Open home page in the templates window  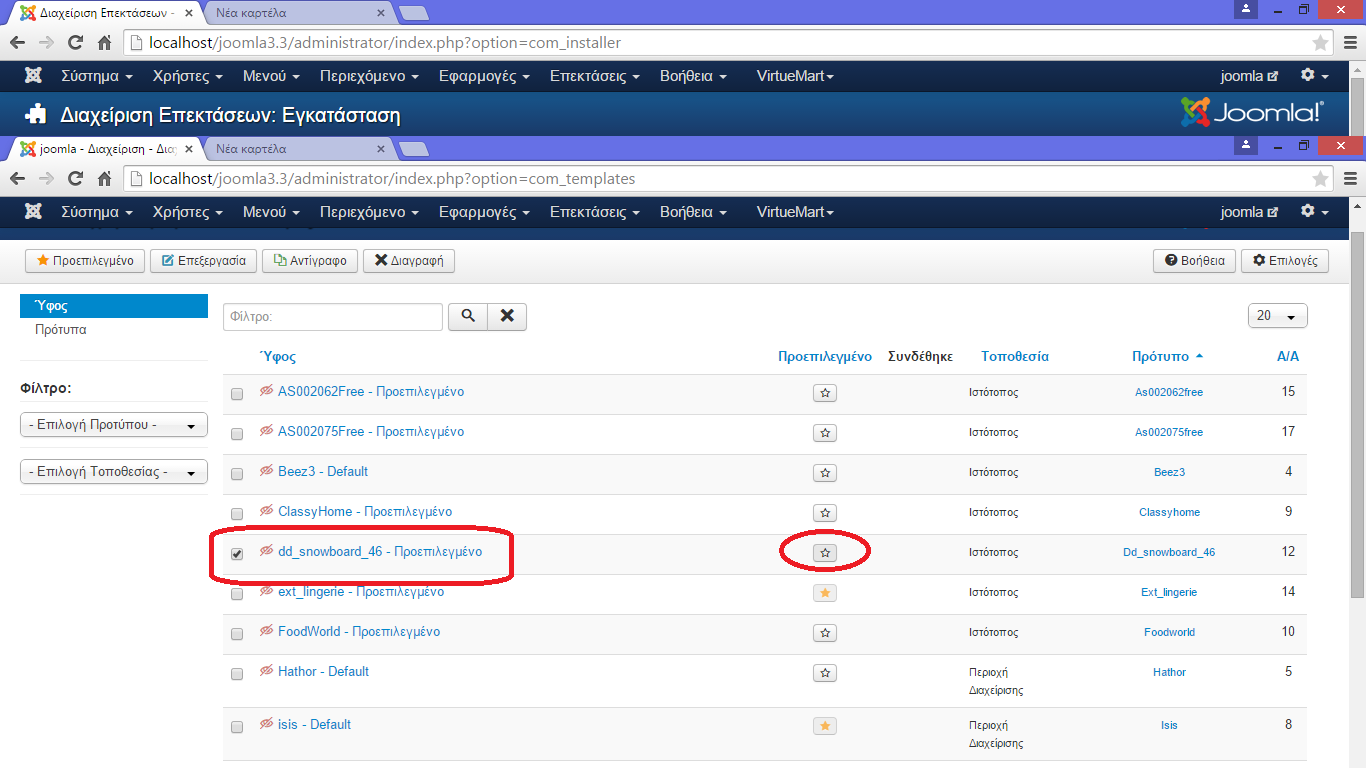[x=104, y=179]
